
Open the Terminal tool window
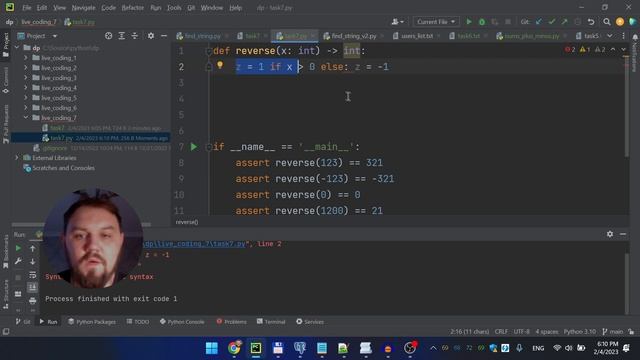click(271, 322)
